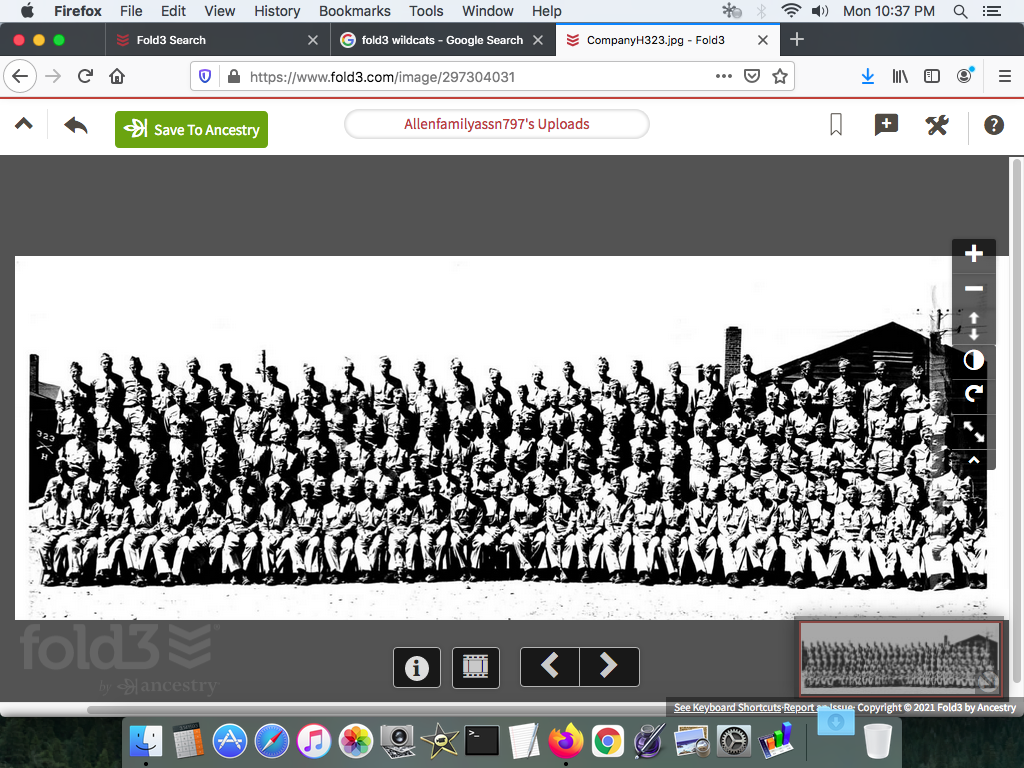Open the filmstrip view
The width and height of the screenshot is (1024, 768).
(476, 667)
